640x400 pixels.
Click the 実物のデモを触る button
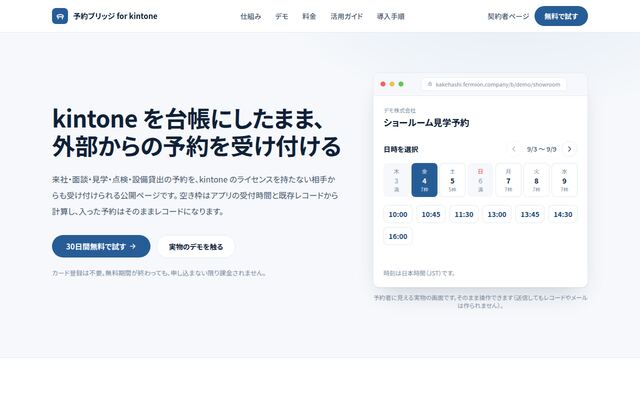[x=196, y=247]
